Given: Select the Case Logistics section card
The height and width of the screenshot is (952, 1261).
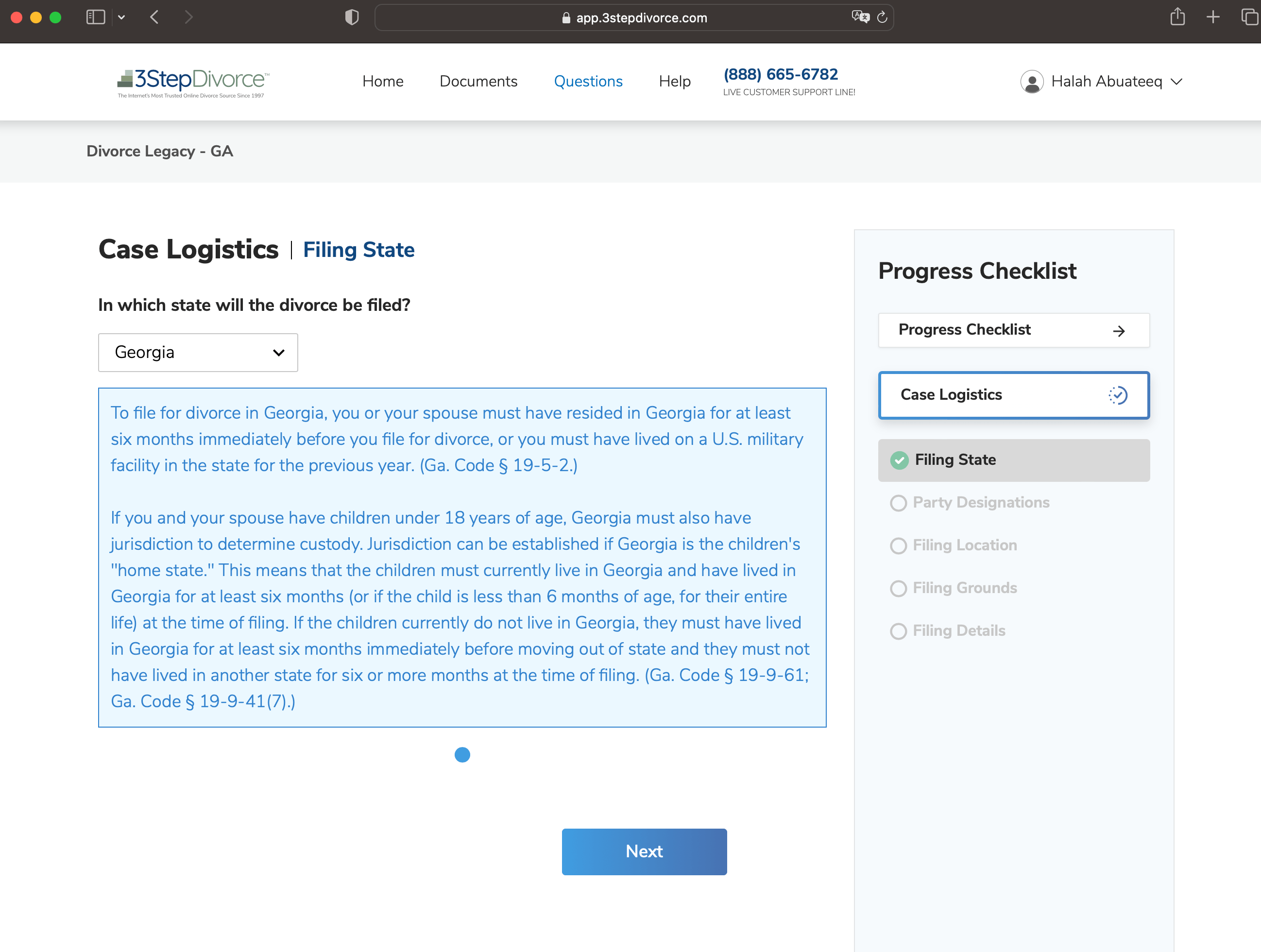Looking at the screenshot, I should pos(1014,395).
